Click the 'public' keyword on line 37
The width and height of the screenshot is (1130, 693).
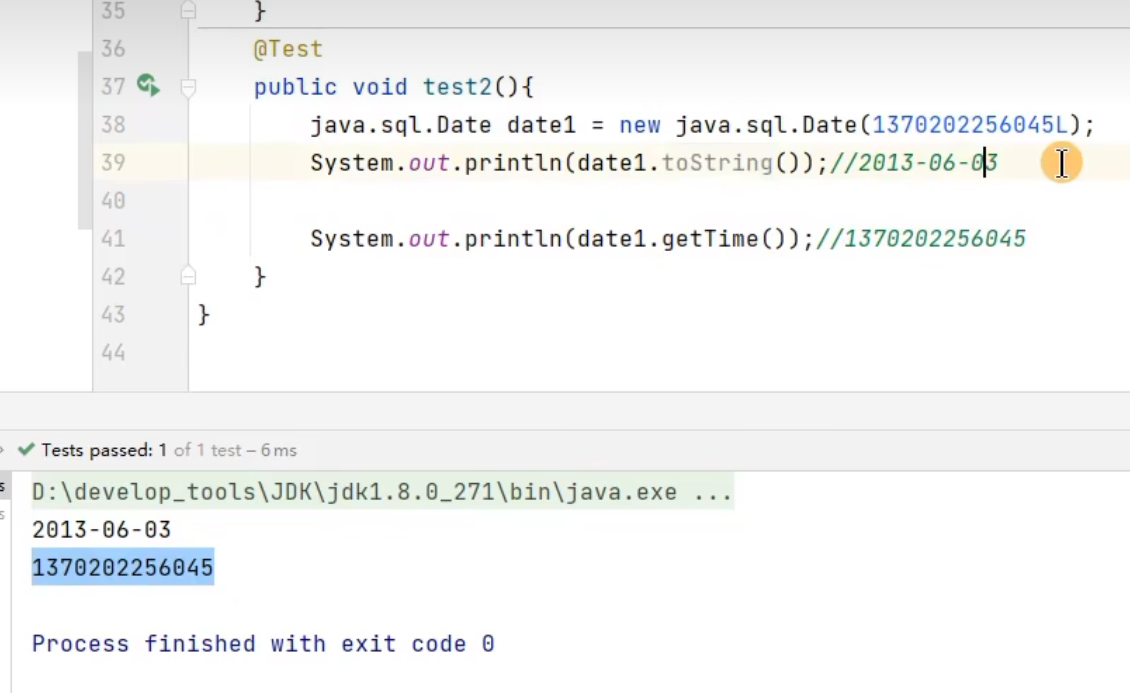point(295,87)
